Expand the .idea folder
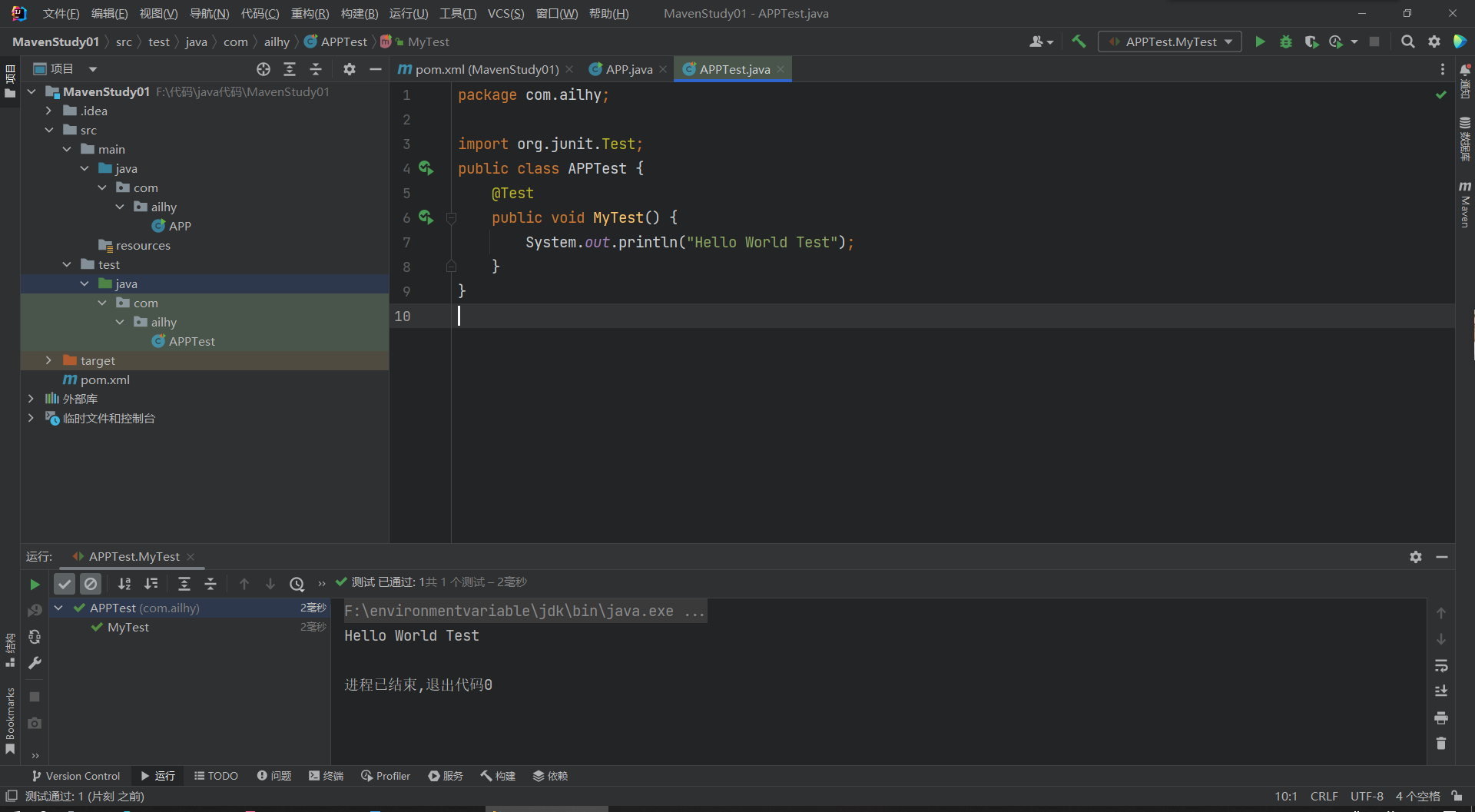The image size is (1475, 812). coord(48,111)
